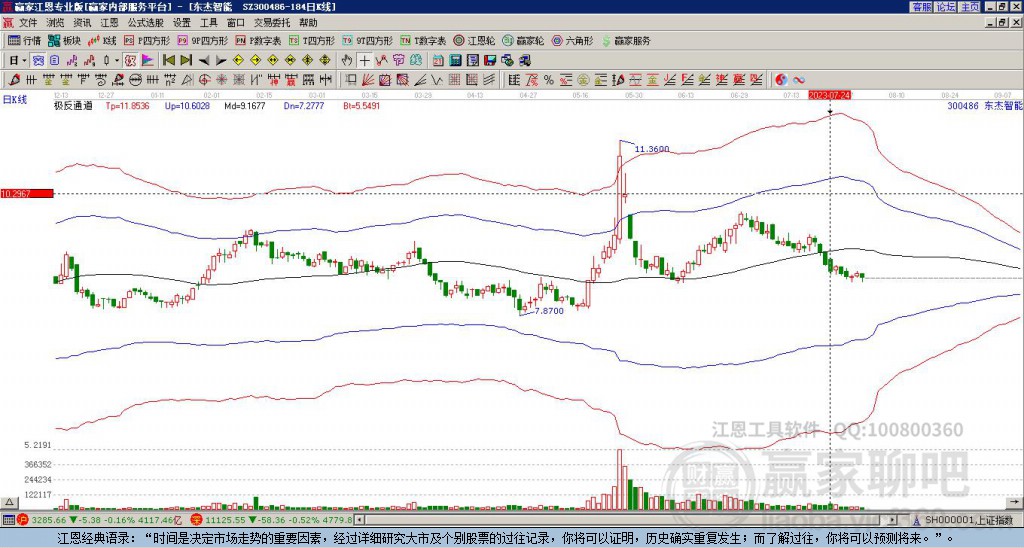Open 赢家服务 with dollar icon
This screenshot has height=548, width=1024.
(626, 40)
